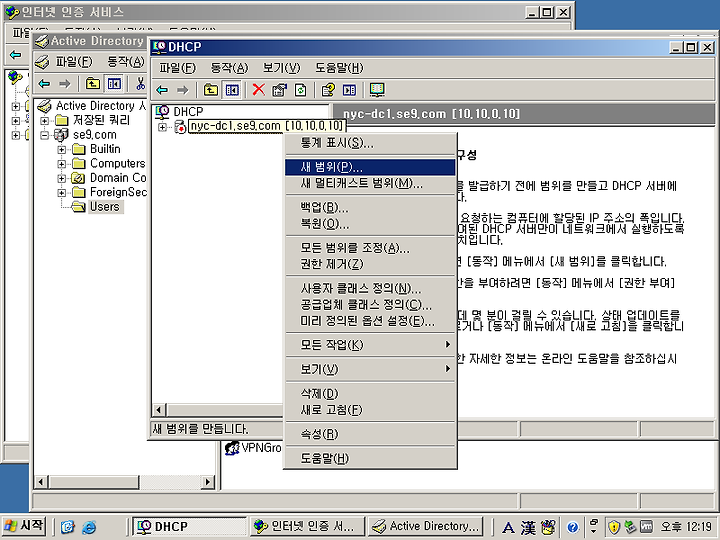
Task: Click the monitor icon at the DHCP toolbar end
Action: [x=377, y=90]
